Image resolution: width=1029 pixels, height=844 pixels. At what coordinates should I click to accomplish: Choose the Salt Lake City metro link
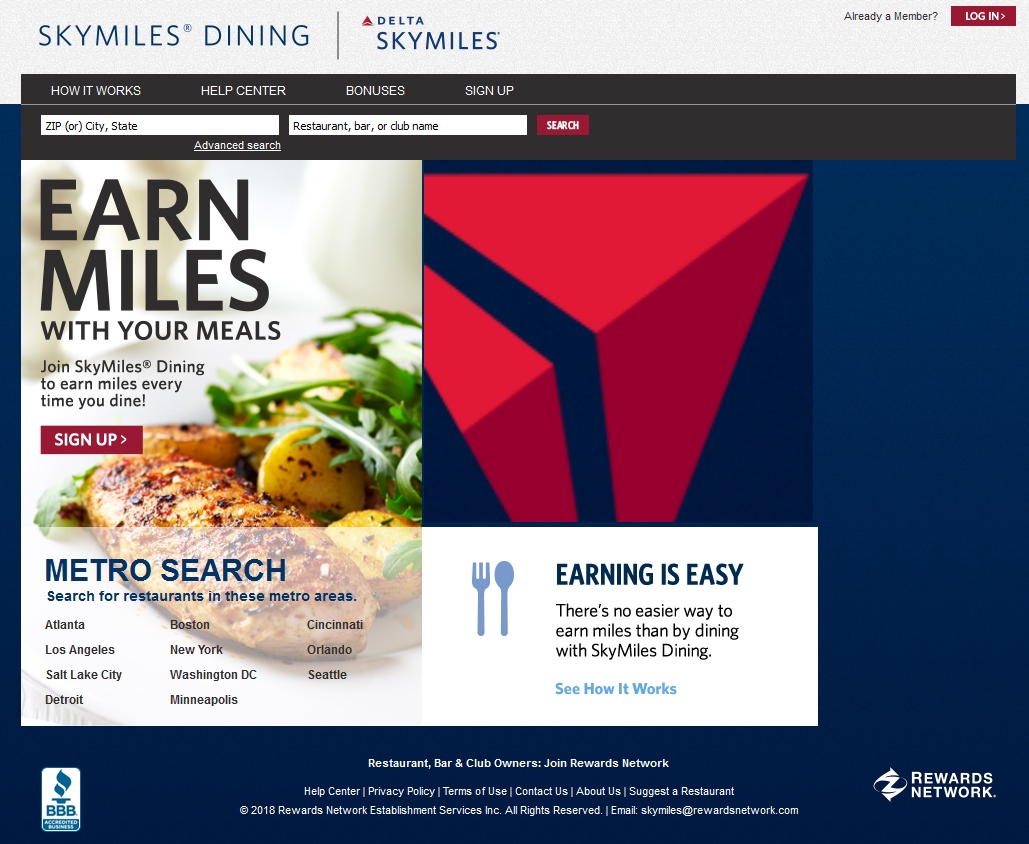(x=84, y=675)
